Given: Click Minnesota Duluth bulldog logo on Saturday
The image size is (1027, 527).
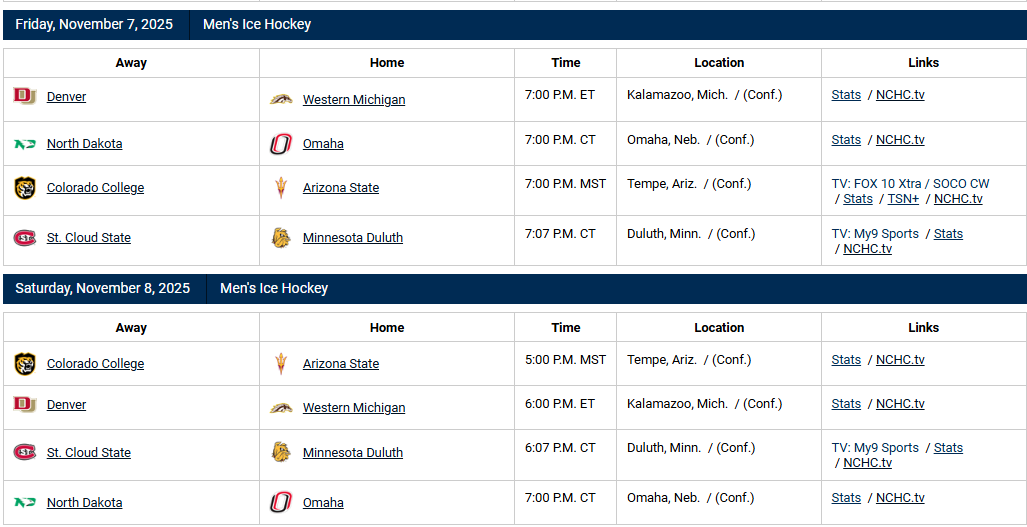Looking at the screenshot, I should pos(281,452).
